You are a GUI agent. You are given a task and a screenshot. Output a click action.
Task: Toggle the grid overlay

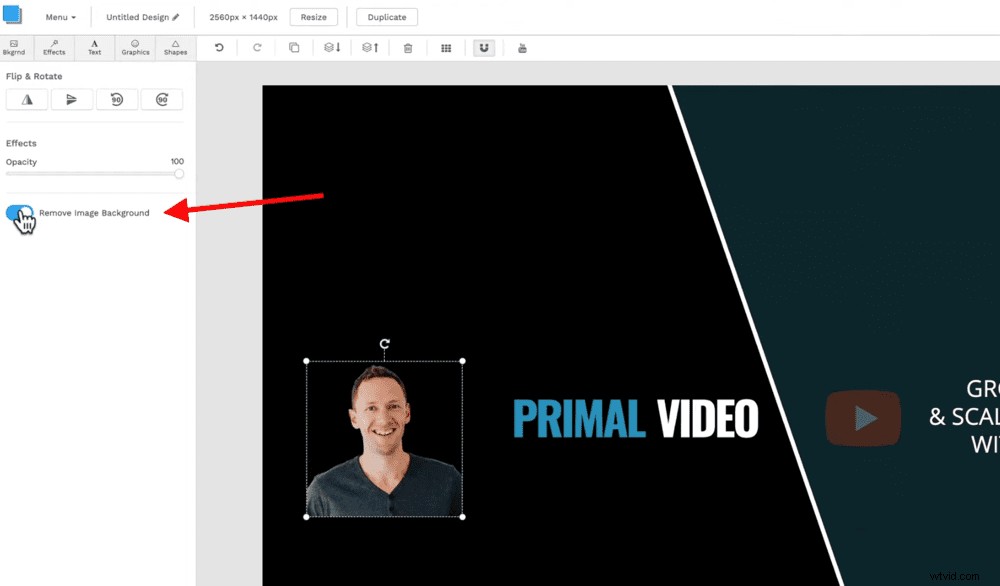446,47
